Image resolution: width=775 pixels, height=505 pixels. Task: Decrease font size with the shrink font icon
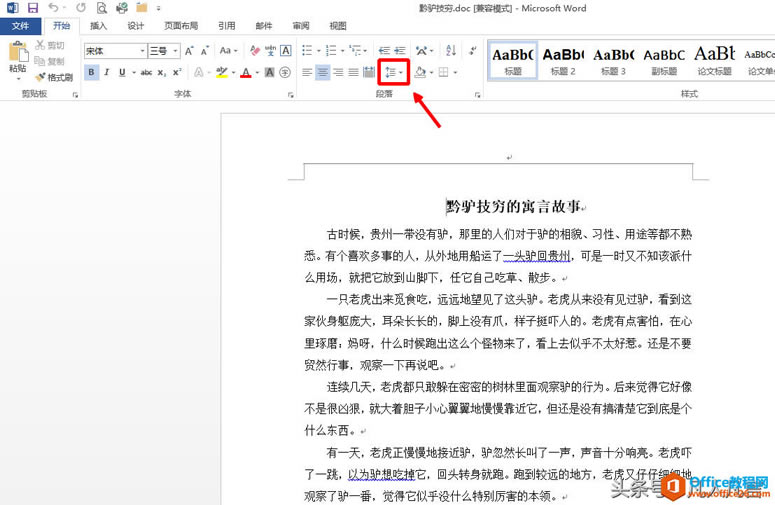[205, 50]
